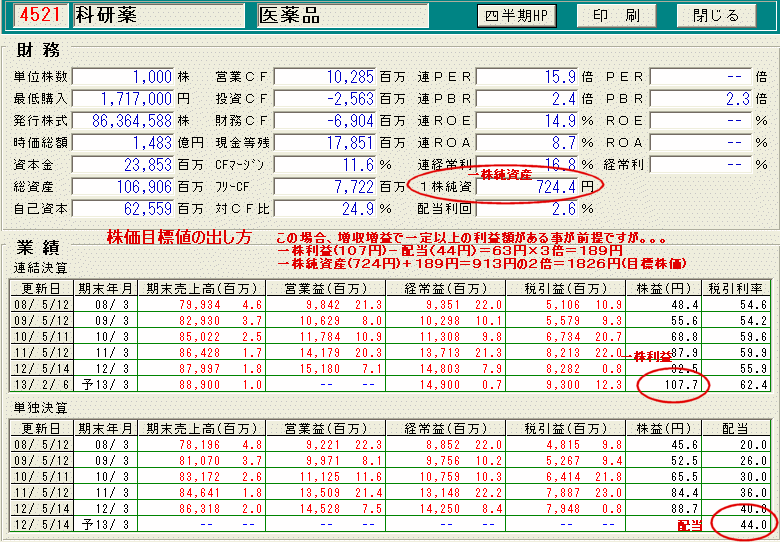Click standalone net profit 7,887
The height and width of the screenshot is (542, 780).
click(566, 493)
